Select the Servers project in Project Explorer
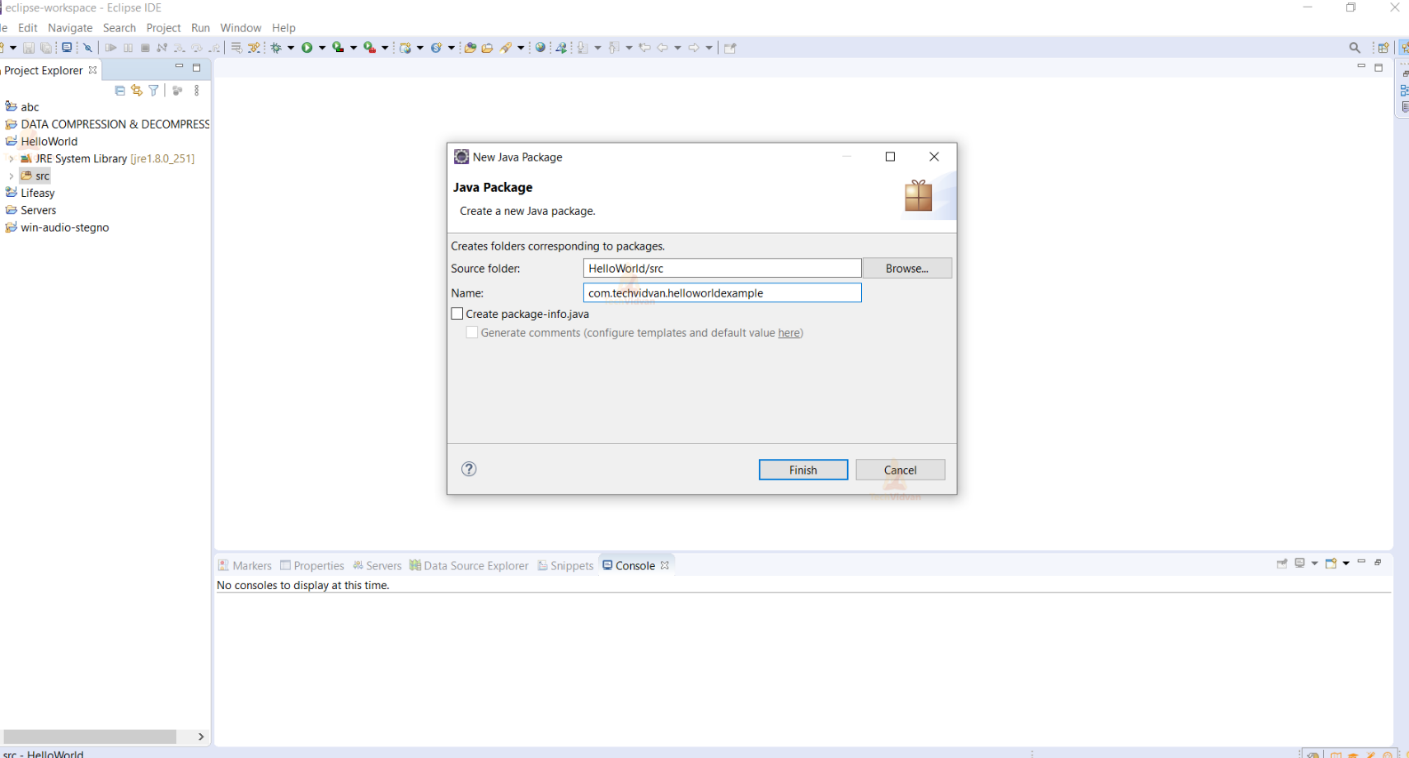 (x=30, y=210)
